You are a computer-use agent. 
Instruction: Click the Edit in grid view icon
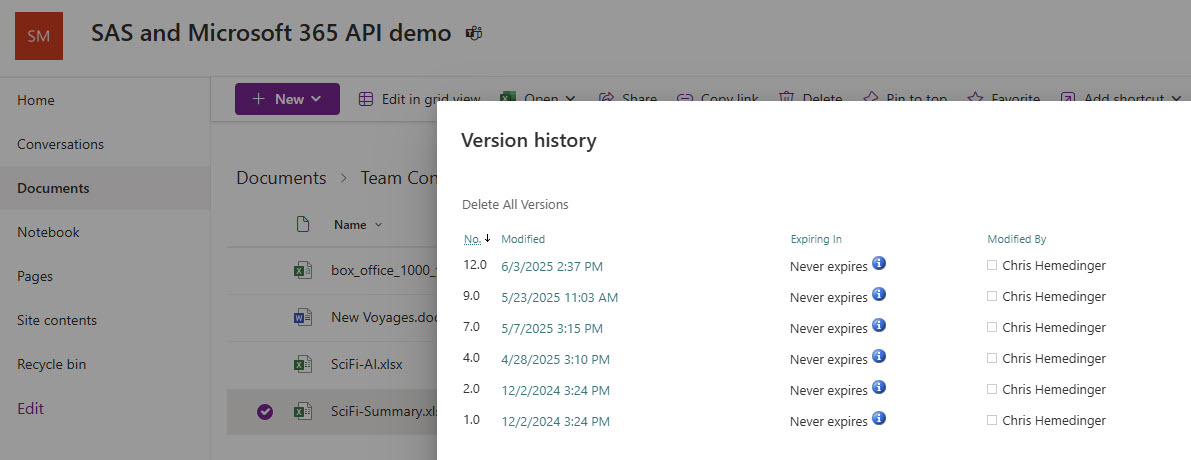point(366,99)
